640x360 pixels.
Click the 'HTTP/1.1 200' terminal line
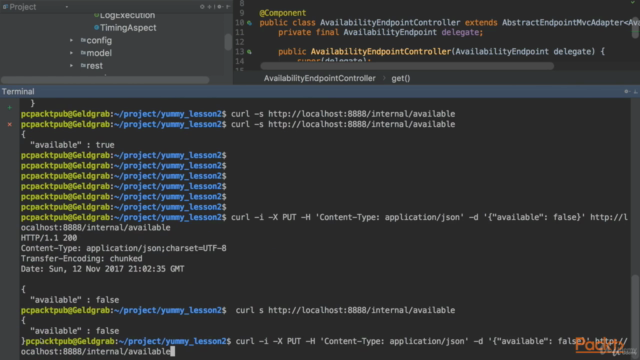coord(49,238)
